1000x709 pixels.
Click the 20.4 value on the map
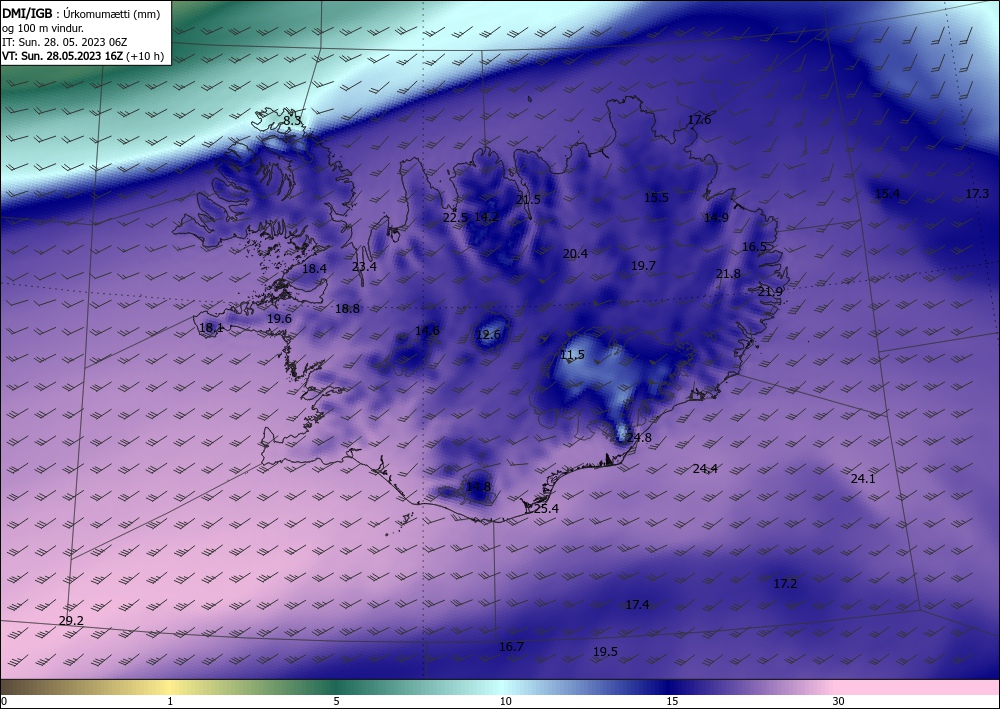coord(575,254)
